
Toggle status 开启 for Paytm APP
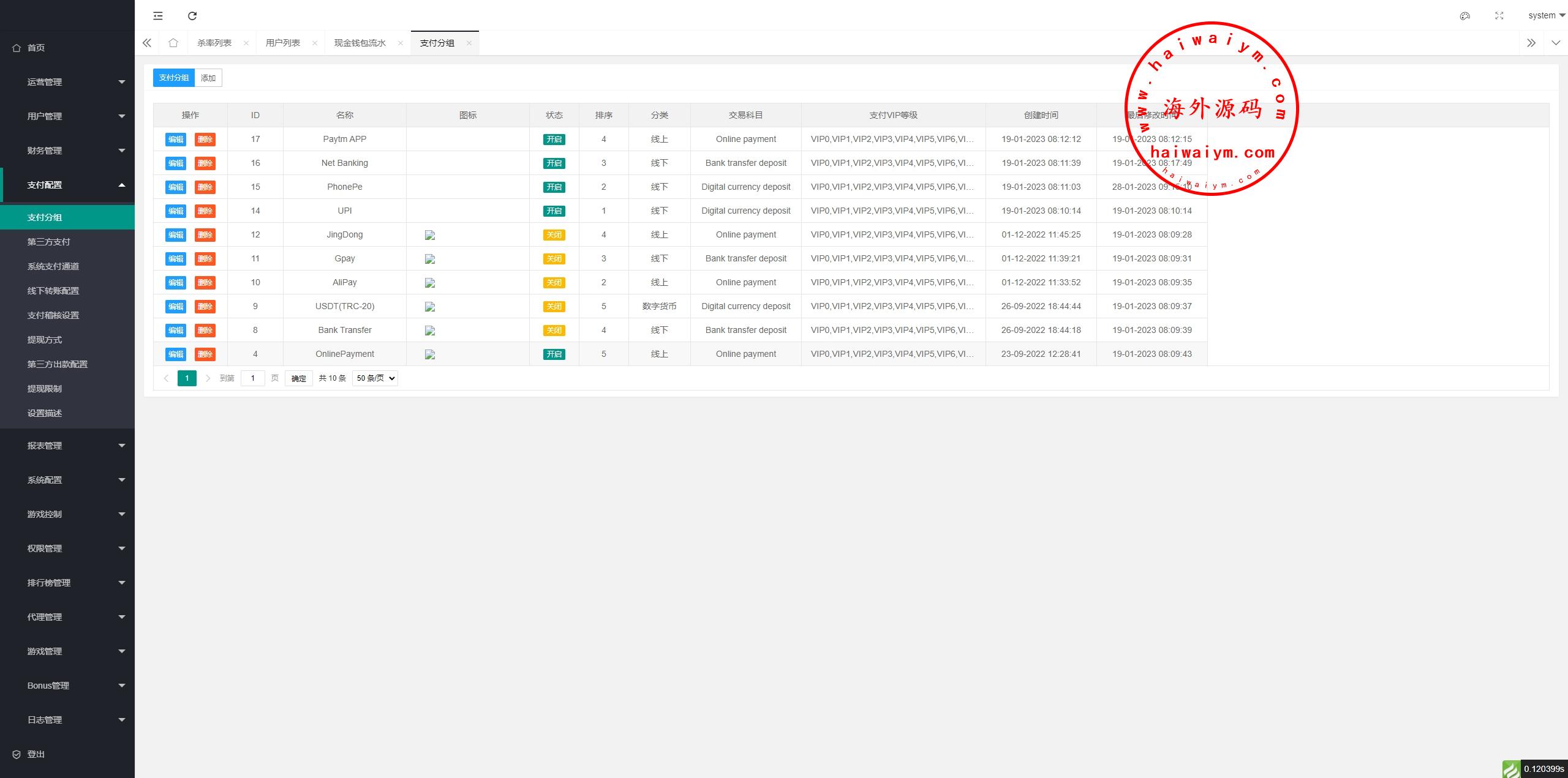(554, 140)
